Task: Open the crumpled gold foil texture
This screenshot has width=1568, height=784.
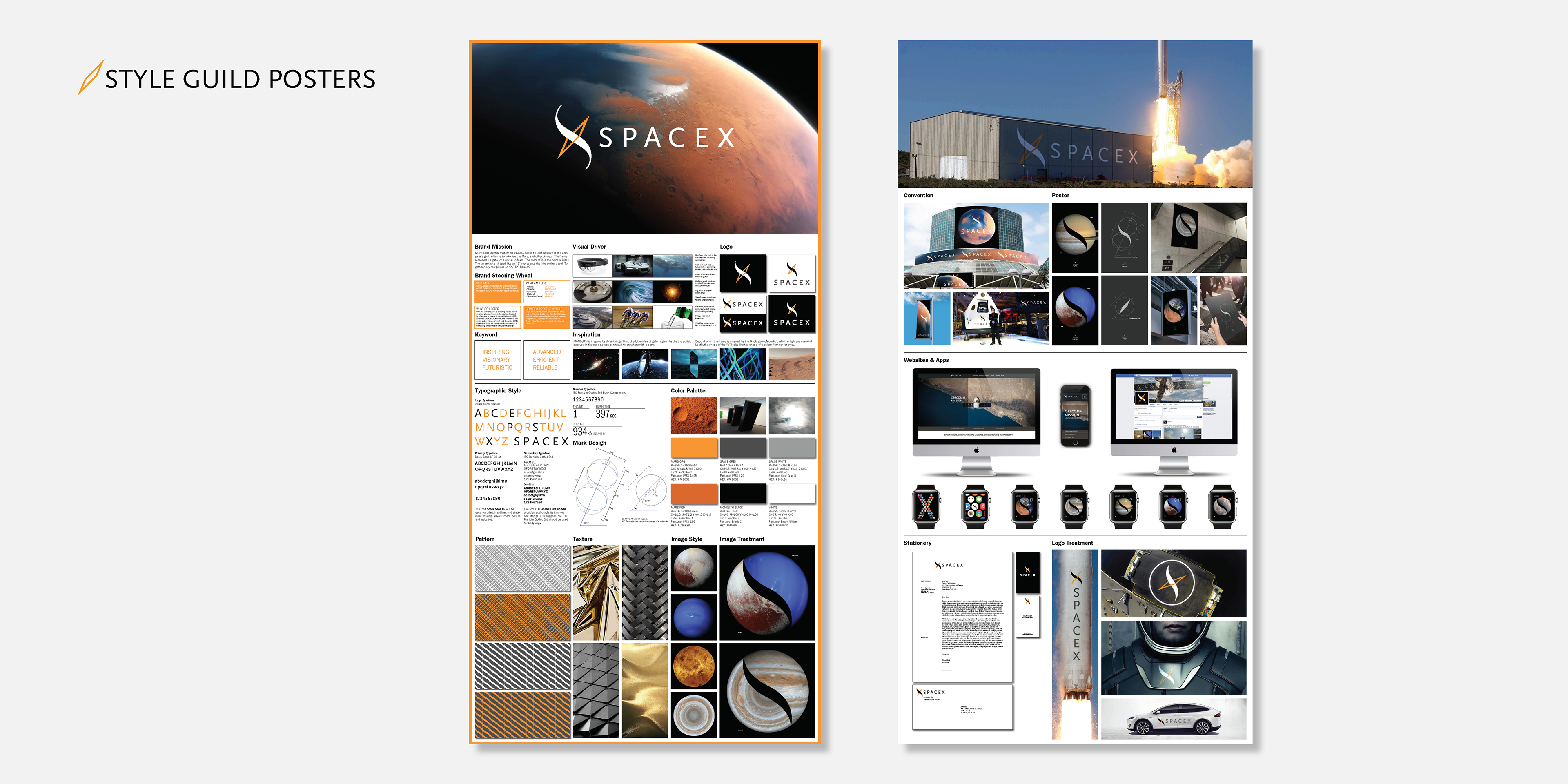Action: click(596, 593)
